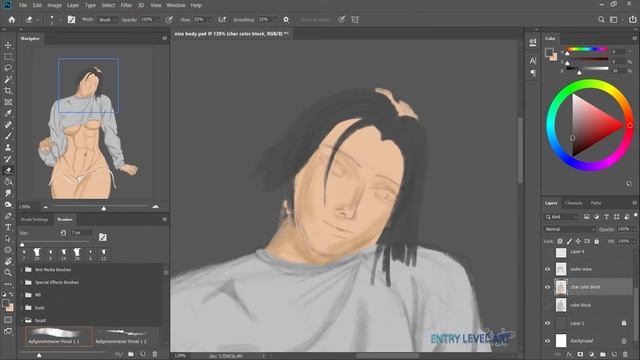Select the Horizontal Type tool
The height and width of the screenshot is (360, 640).
point(8,227)
